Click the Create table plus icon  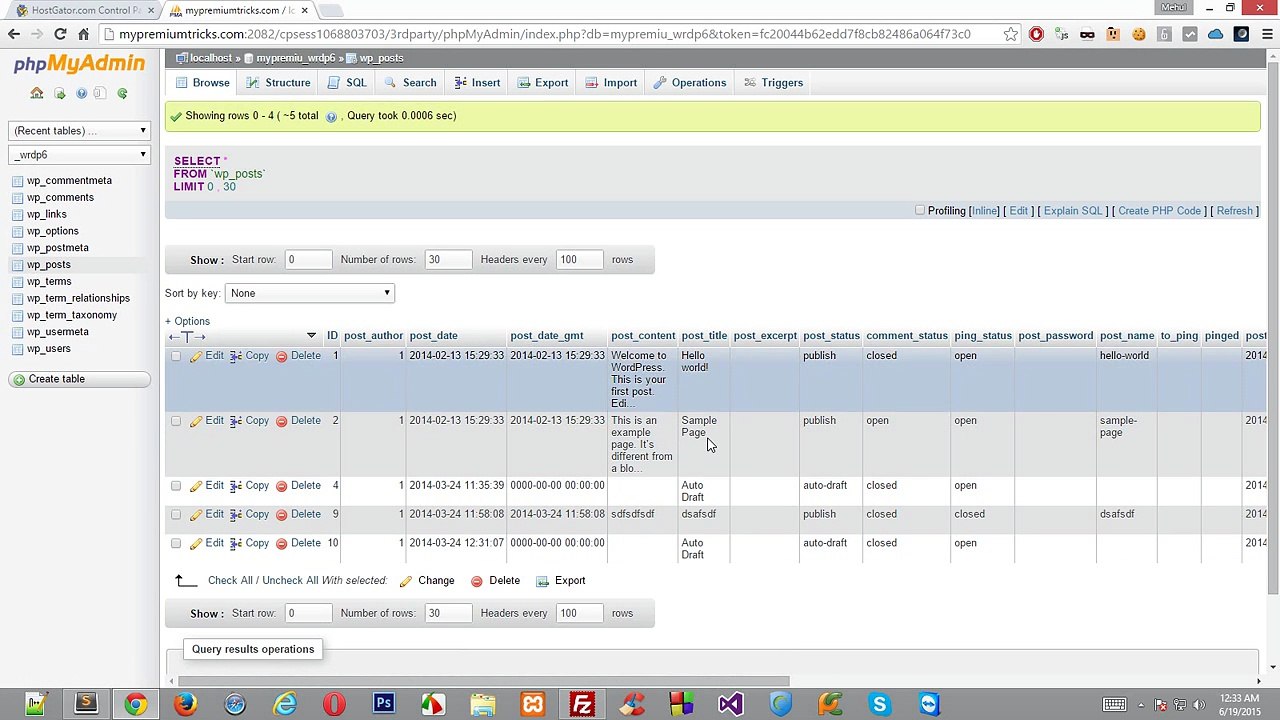18,379
